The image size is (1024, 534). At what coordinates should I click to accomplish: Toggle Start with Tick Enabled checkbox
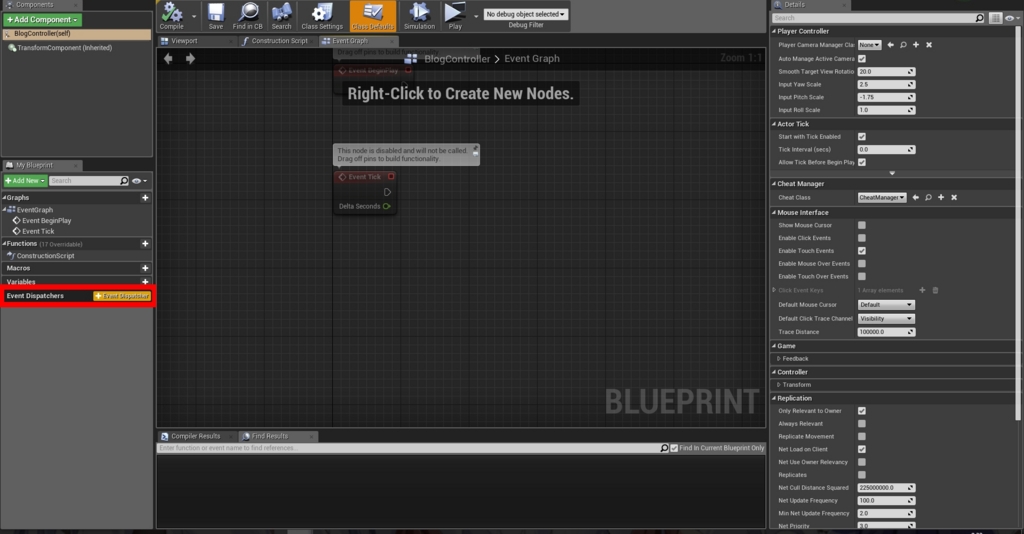(x=861, y=136)
